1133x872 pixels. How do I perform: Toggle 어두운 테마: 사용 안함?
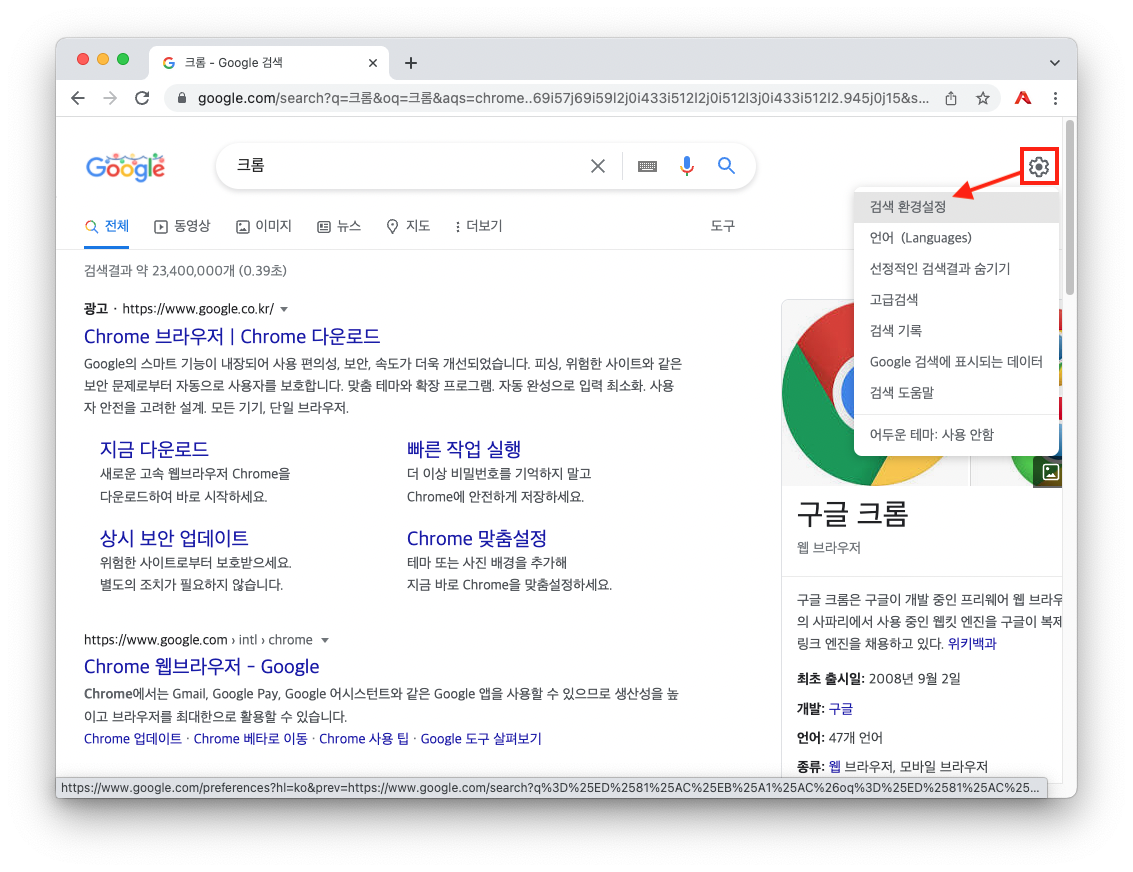[957, 435]
